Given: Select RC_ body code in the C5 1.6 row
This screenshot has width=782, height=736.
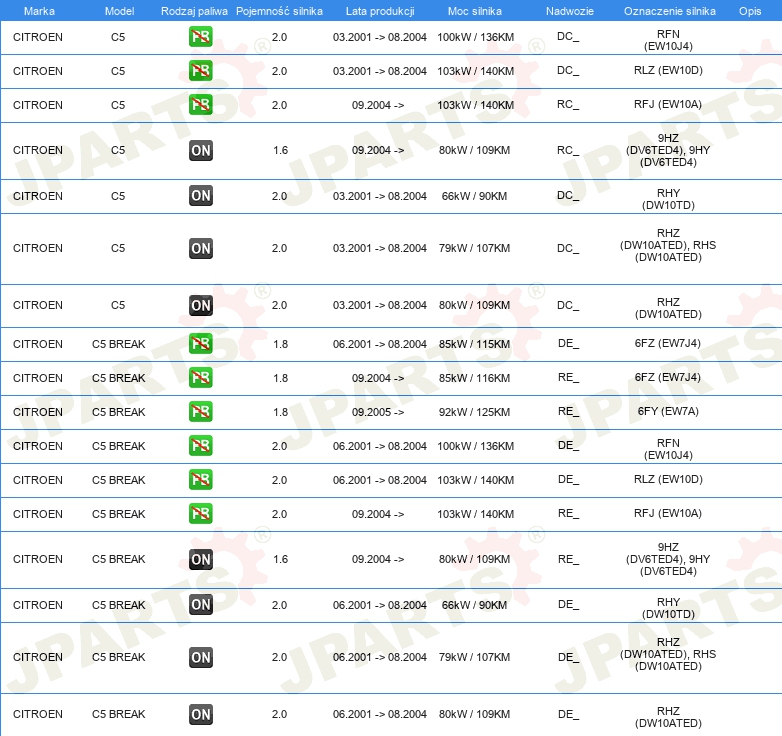Looking at the screenshot, I should click(x=568, y=150).
